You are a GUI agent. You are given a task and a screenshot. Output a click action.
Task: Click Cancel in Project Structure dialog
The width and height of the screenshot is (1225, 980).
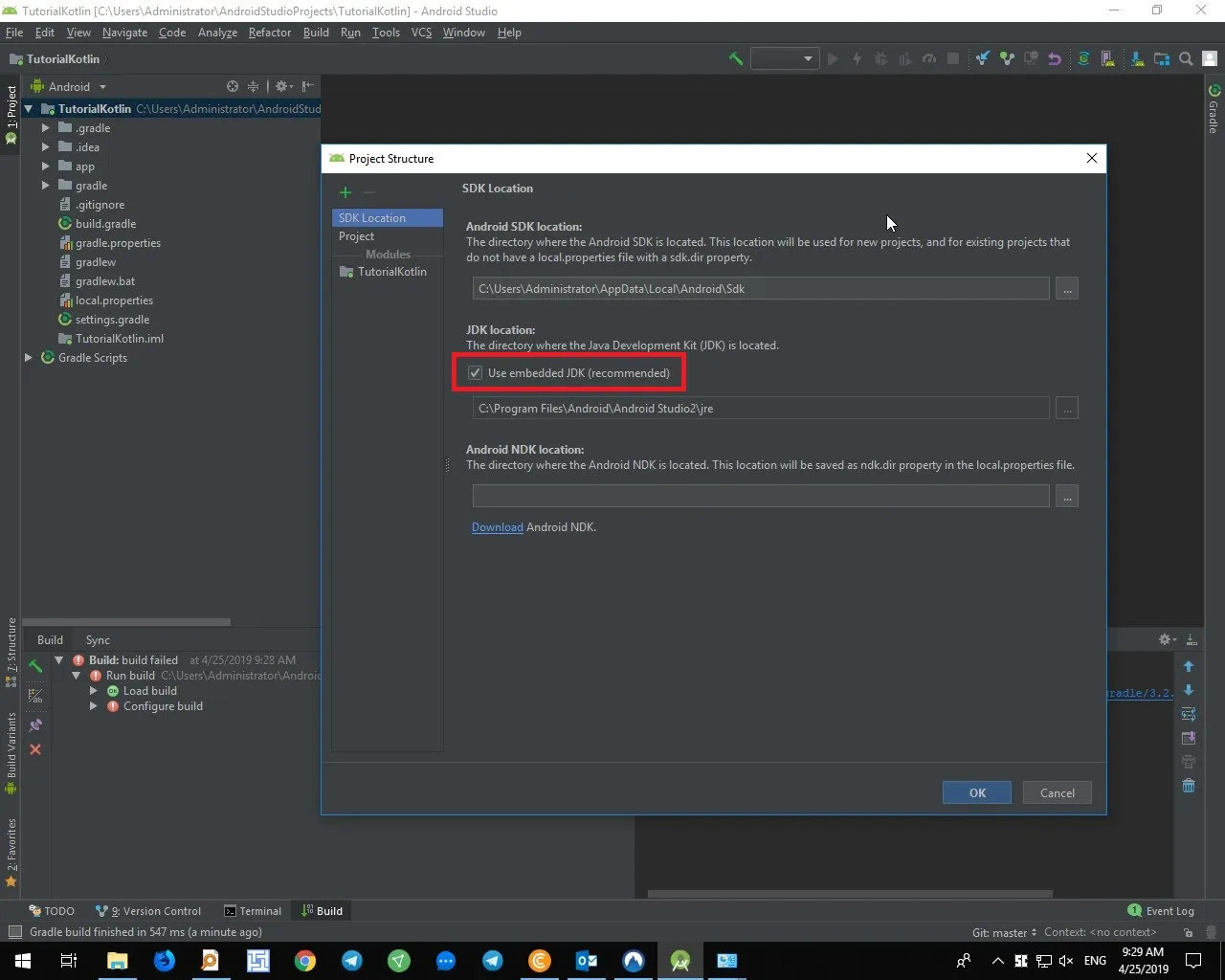point(1058,792)
